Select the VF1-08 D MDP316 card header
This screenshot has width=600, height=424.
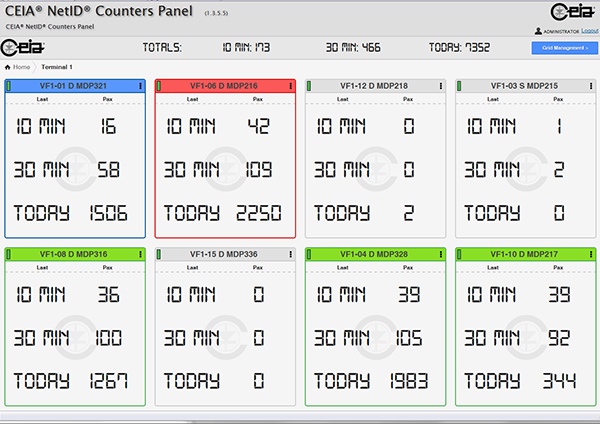75,254
